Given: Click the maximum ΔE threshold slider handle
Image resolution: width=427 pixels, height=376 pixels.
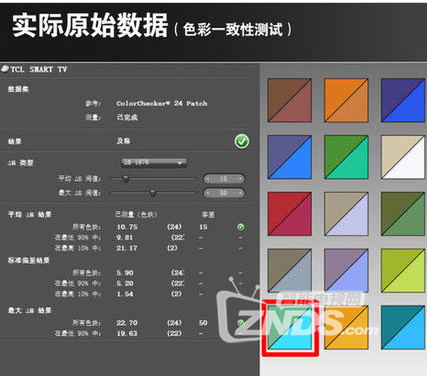Looking at the screenshot, I should coord(152,193).
